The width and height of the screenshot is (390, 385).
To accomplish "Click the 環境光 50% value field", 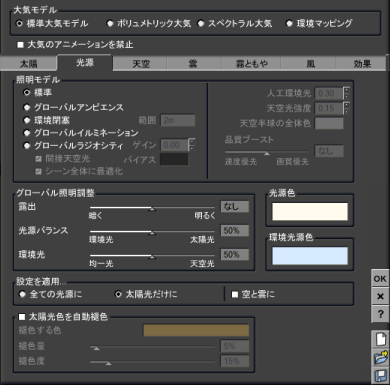I will (x=235, y=255).
